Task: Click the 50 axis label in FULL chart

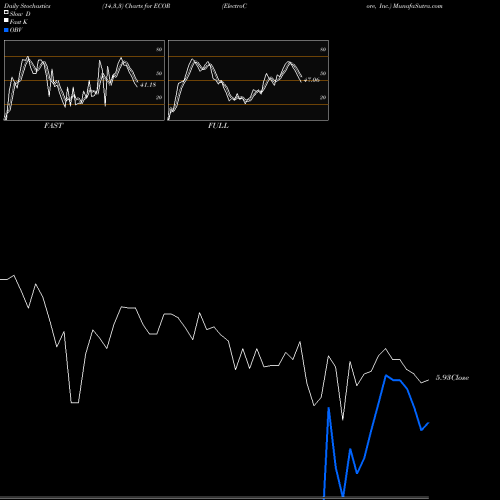Action: 323,73
